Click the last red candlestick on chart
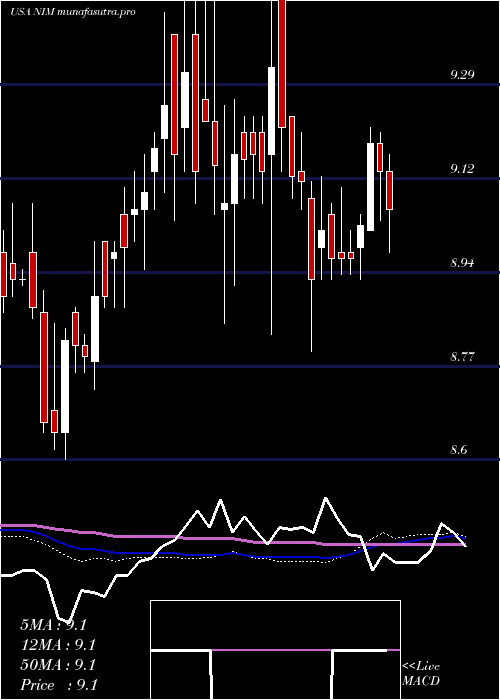 tap(389, 191)
